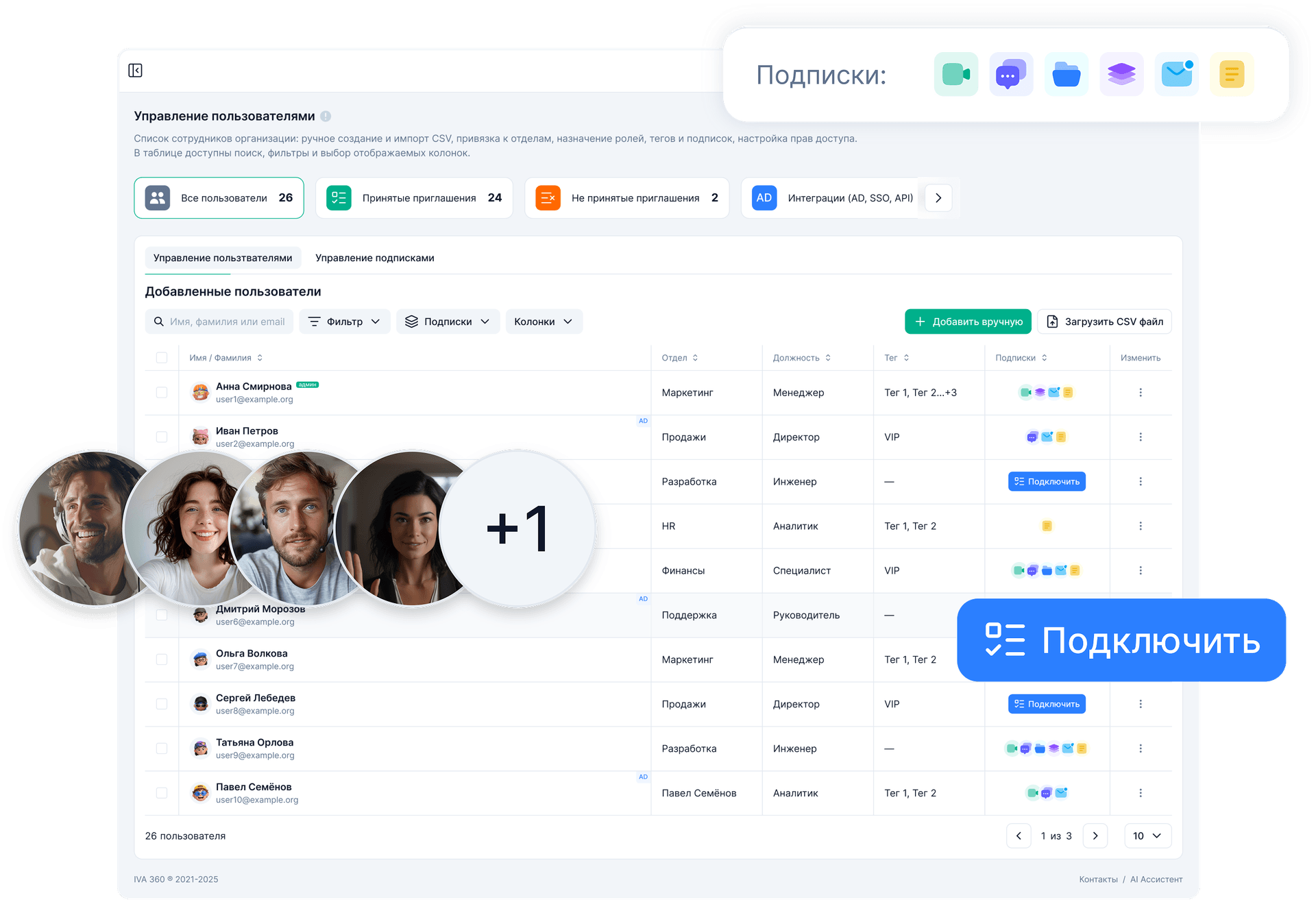The width and height of the screenshot is (1316, 900).
Task: Open actions menu for Анна Смирнова row
Action: pyautogui.click(x=1141, y=393)
